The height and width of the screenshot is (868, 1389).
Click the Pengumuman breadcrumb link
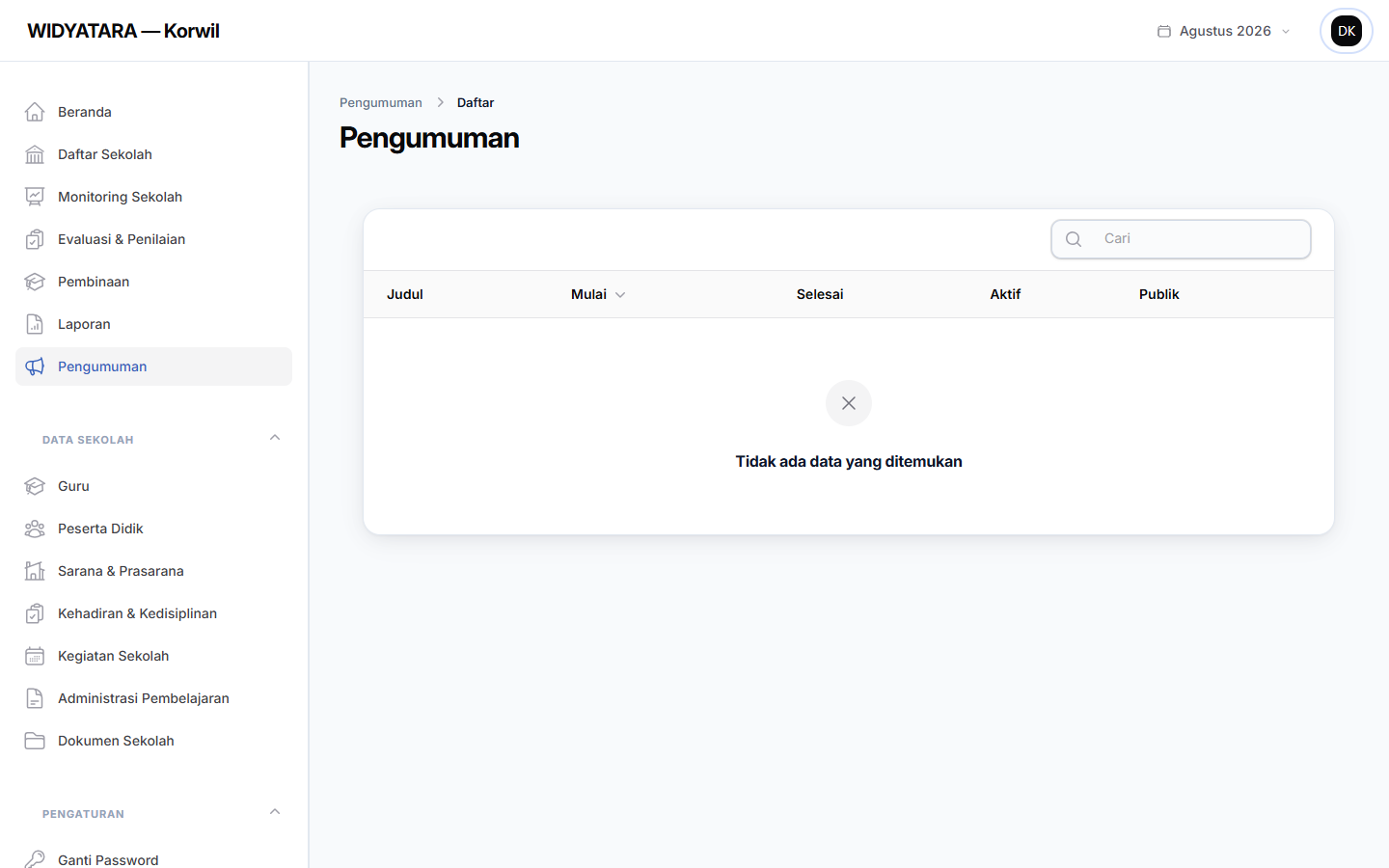coord(381,102)
